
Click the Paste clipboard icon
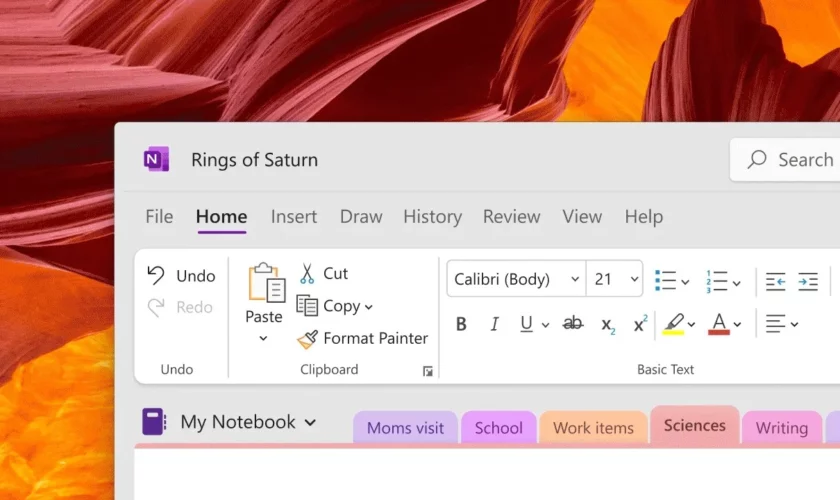pos(266,283)
